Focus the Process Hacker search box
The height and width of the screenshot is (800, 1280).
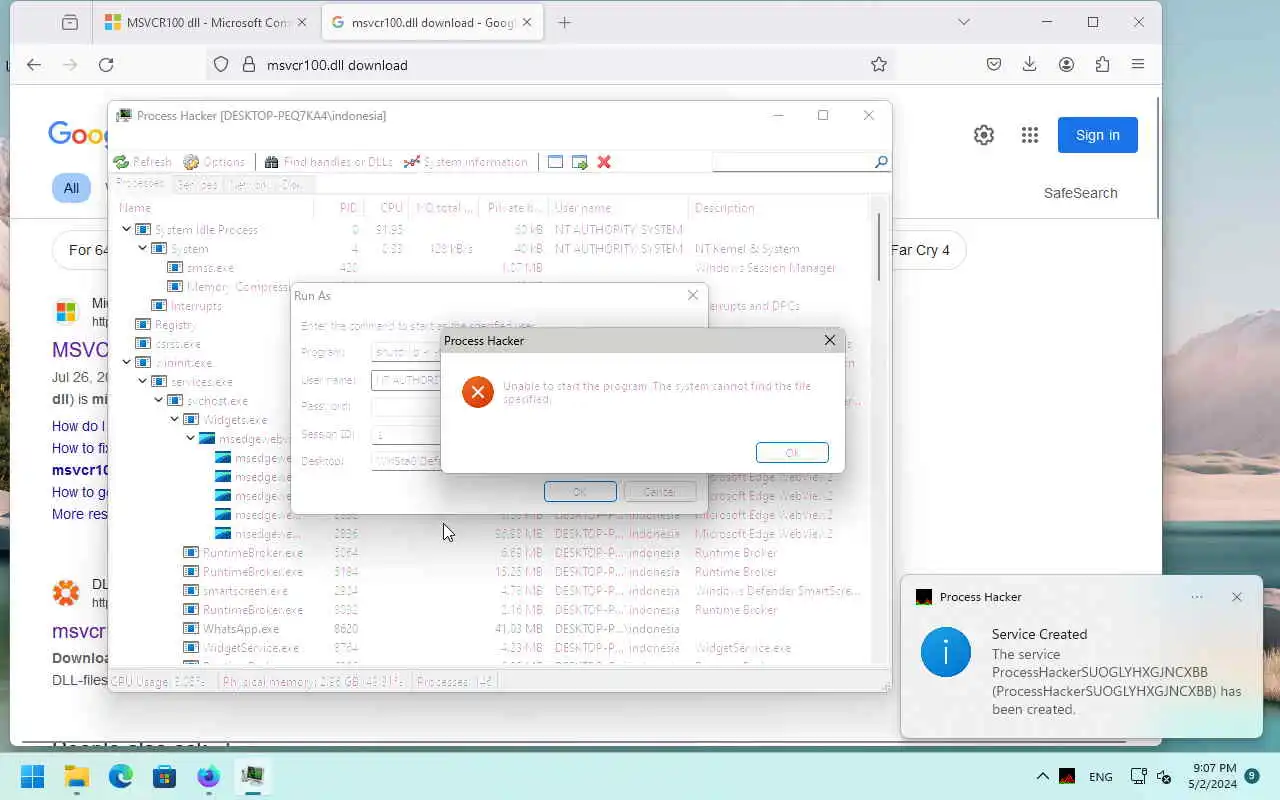793,162
